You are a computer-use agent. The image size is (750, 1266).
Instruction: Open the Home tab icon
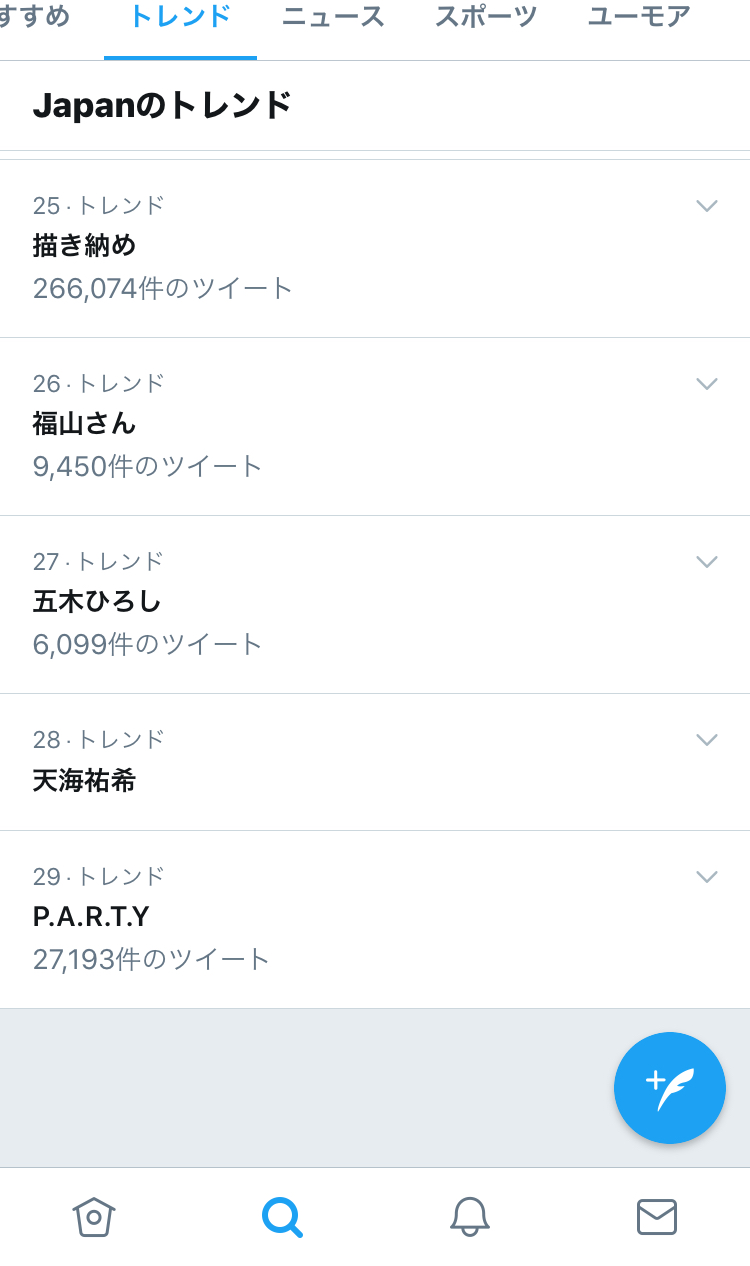click(x=94, y=1216)
